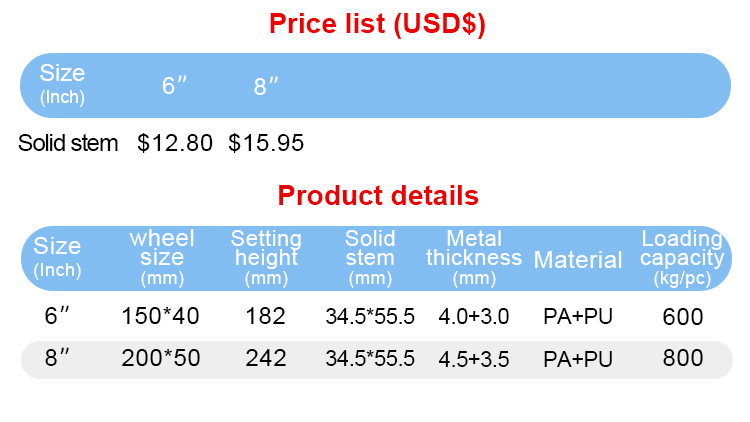Click the "Solid stem" price row label
Screen dimensions: 750x422
pos(68,143)
